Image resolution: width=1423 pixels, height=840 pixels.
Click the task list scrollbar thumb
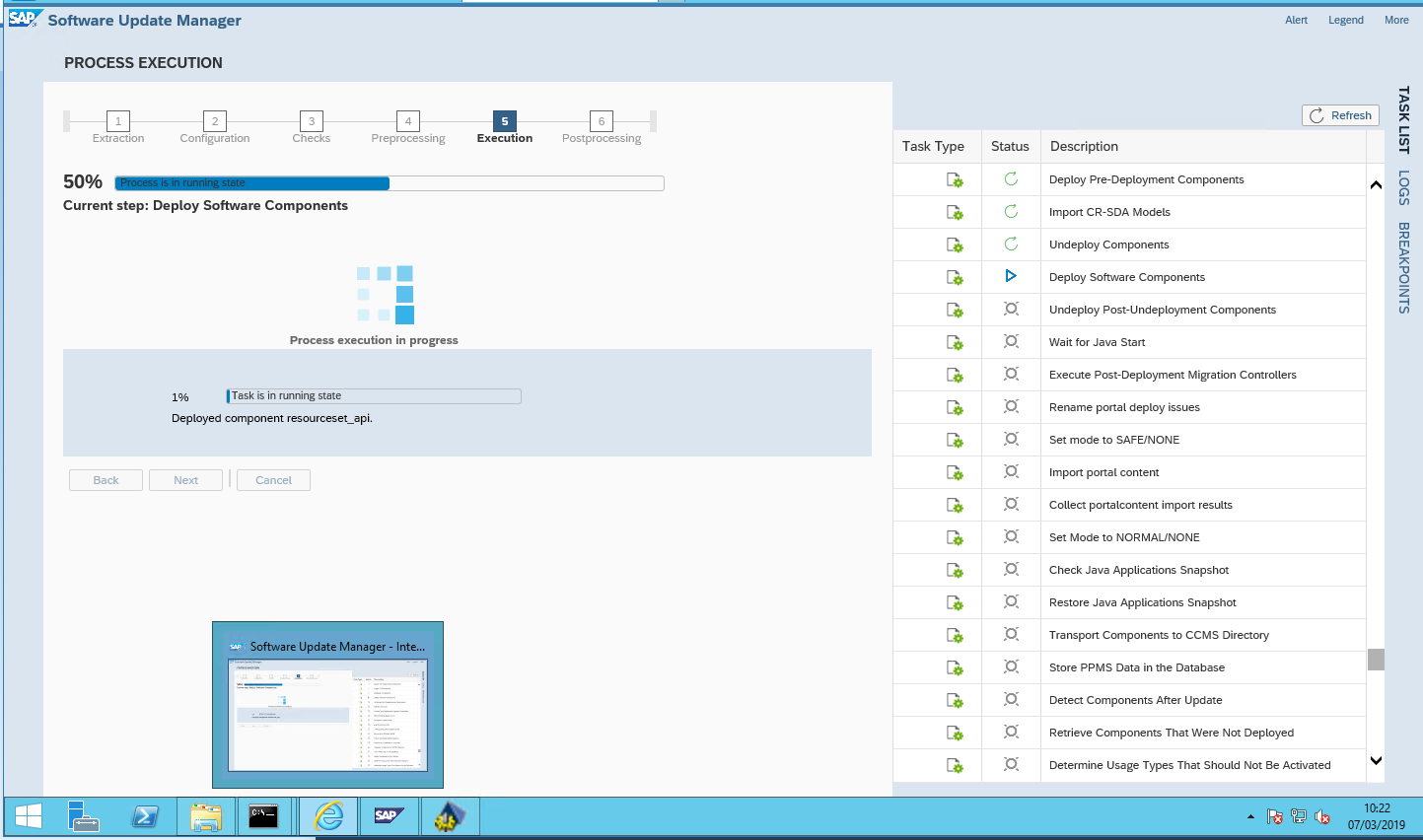pyautogui.click(x=1376, y=660)
